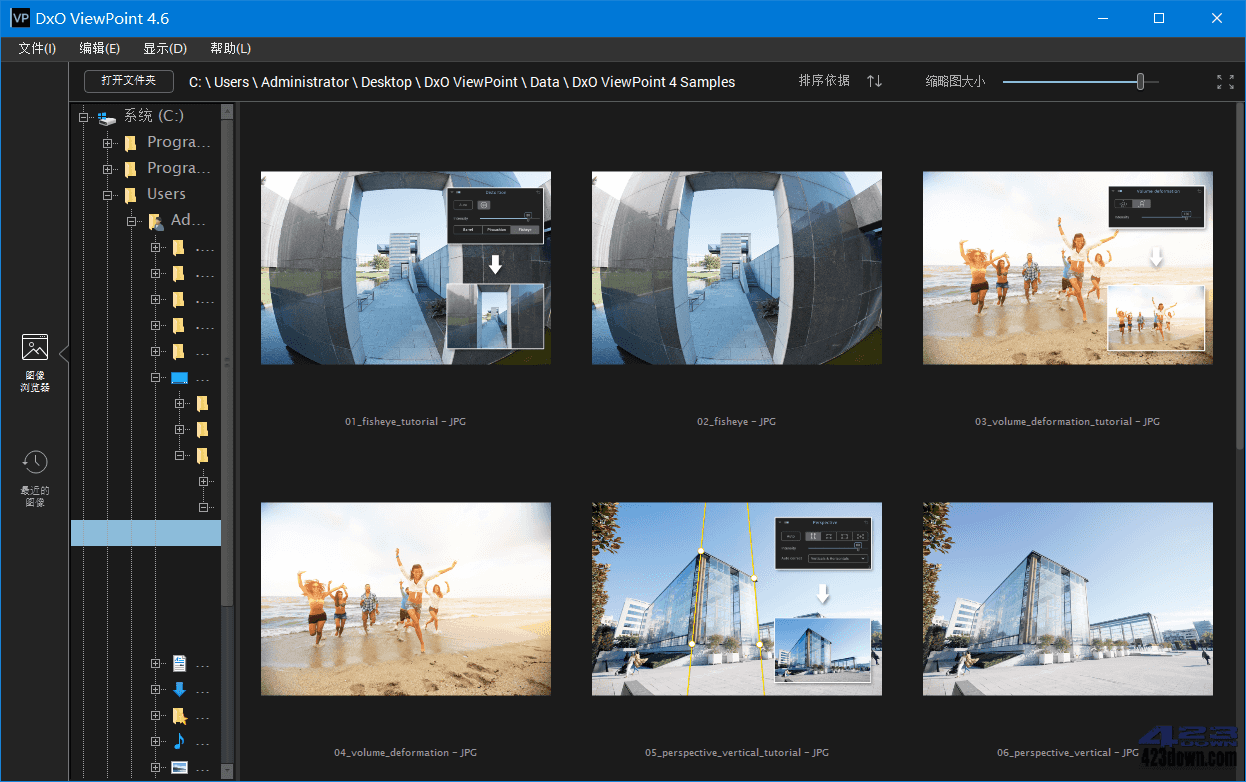Click the sort direction arrows icon
1246x782 pixels.
(x=873, y=81)
